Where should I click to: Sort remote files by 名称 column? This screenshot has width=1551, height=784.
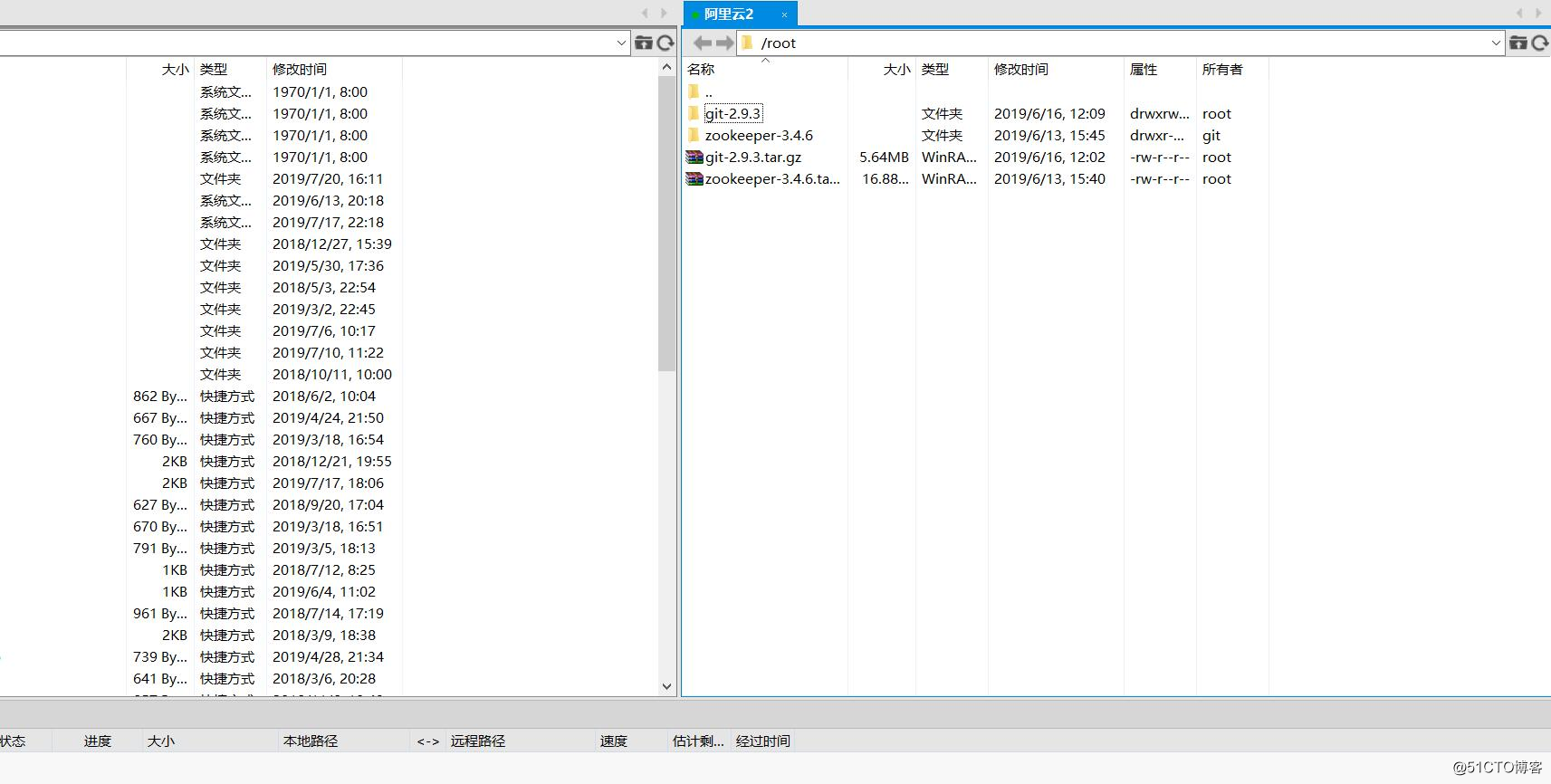point(701,70)
